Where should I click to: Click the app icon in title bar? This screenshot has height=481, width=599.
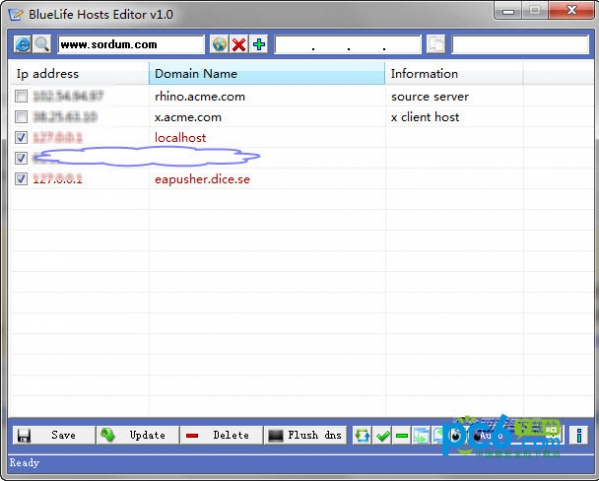(16, 15)
